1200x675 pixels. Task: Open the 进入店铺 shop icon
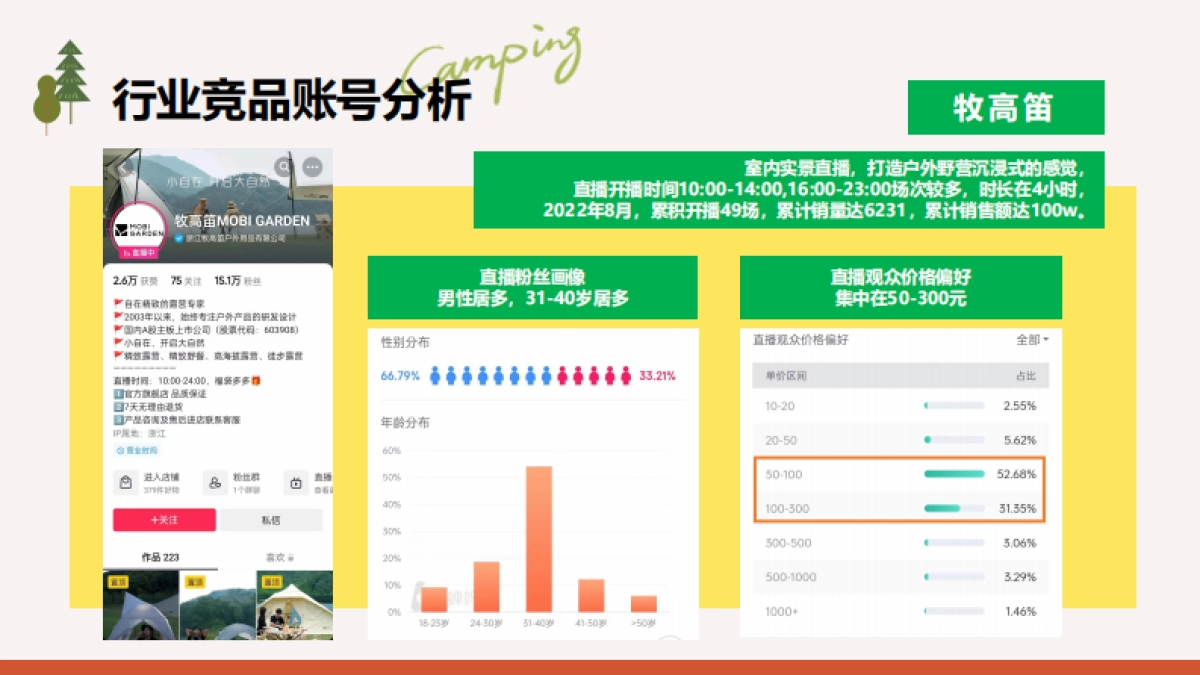[x=126, y=482]
